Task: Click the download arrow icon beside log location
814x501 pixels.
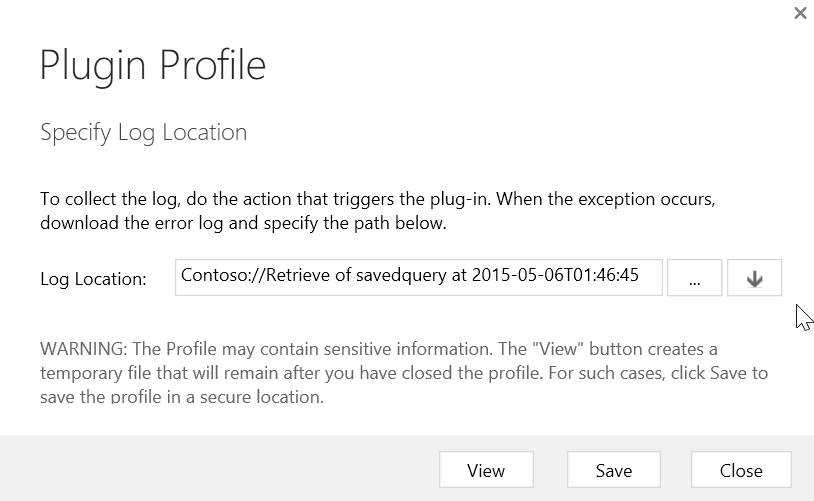Action: coord(755,280)
